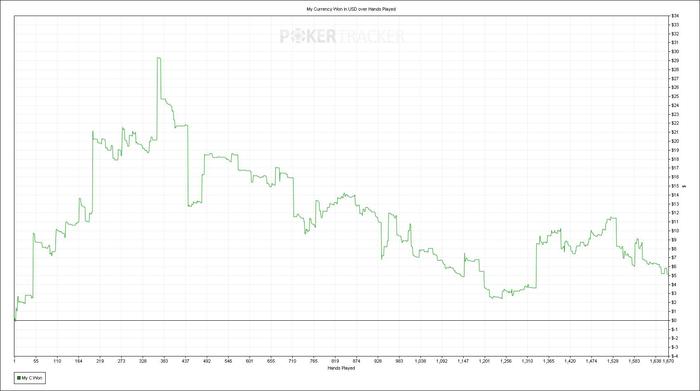Click the '437' x-axis tick label
Viewport: 700px width, 391px height.
186,361
